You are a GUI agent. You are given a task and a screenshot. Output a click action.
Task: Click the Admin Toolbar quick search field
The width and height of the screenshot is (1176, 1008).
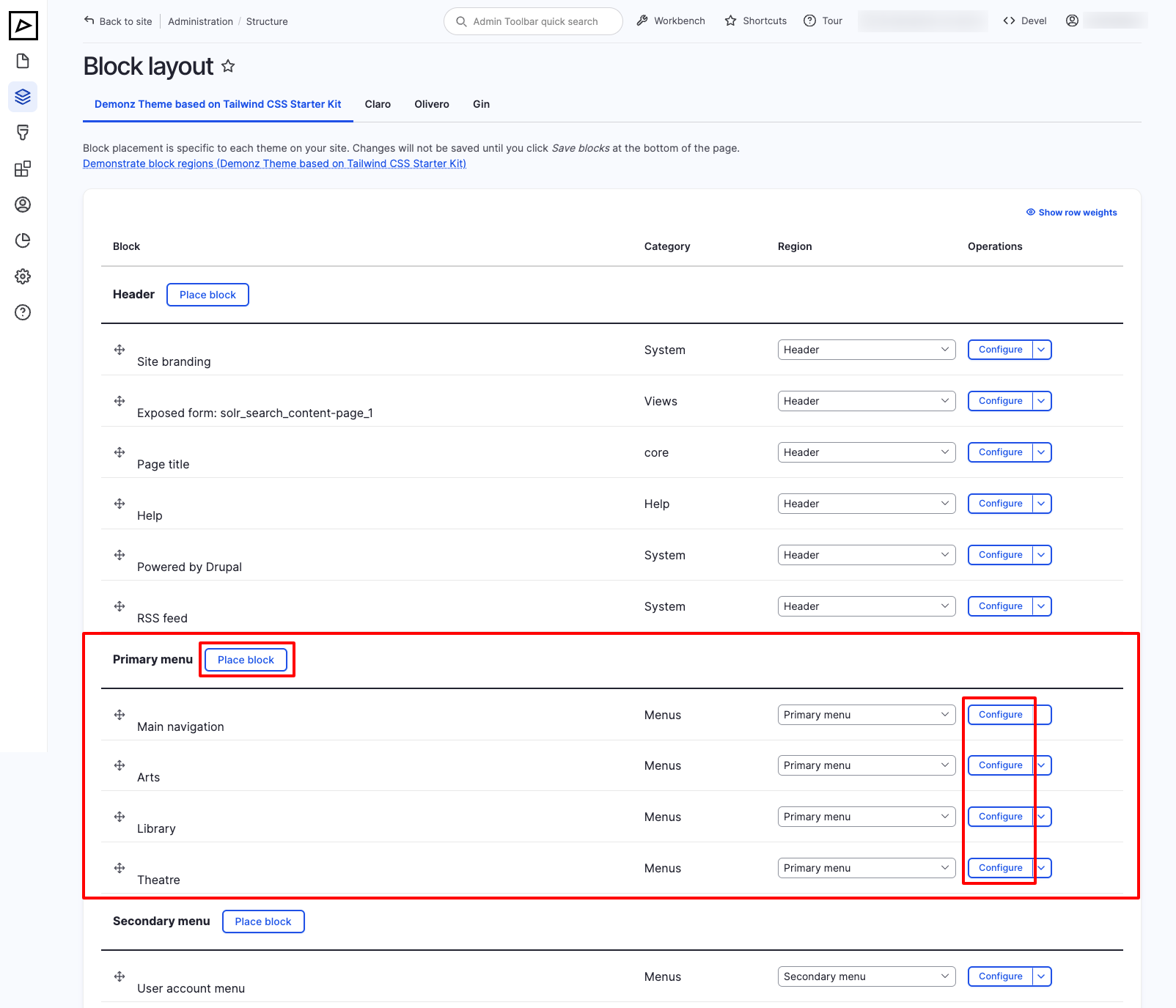click(534, 21)
